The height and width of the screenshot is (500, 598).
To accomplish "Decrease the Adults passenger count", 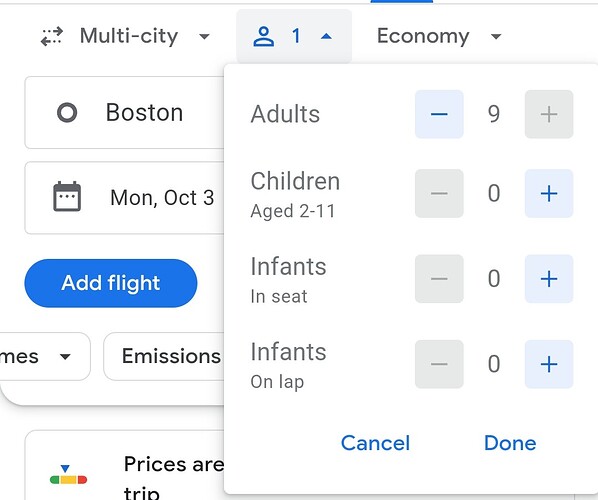I will pyautogui.click(x=439, y=114).
